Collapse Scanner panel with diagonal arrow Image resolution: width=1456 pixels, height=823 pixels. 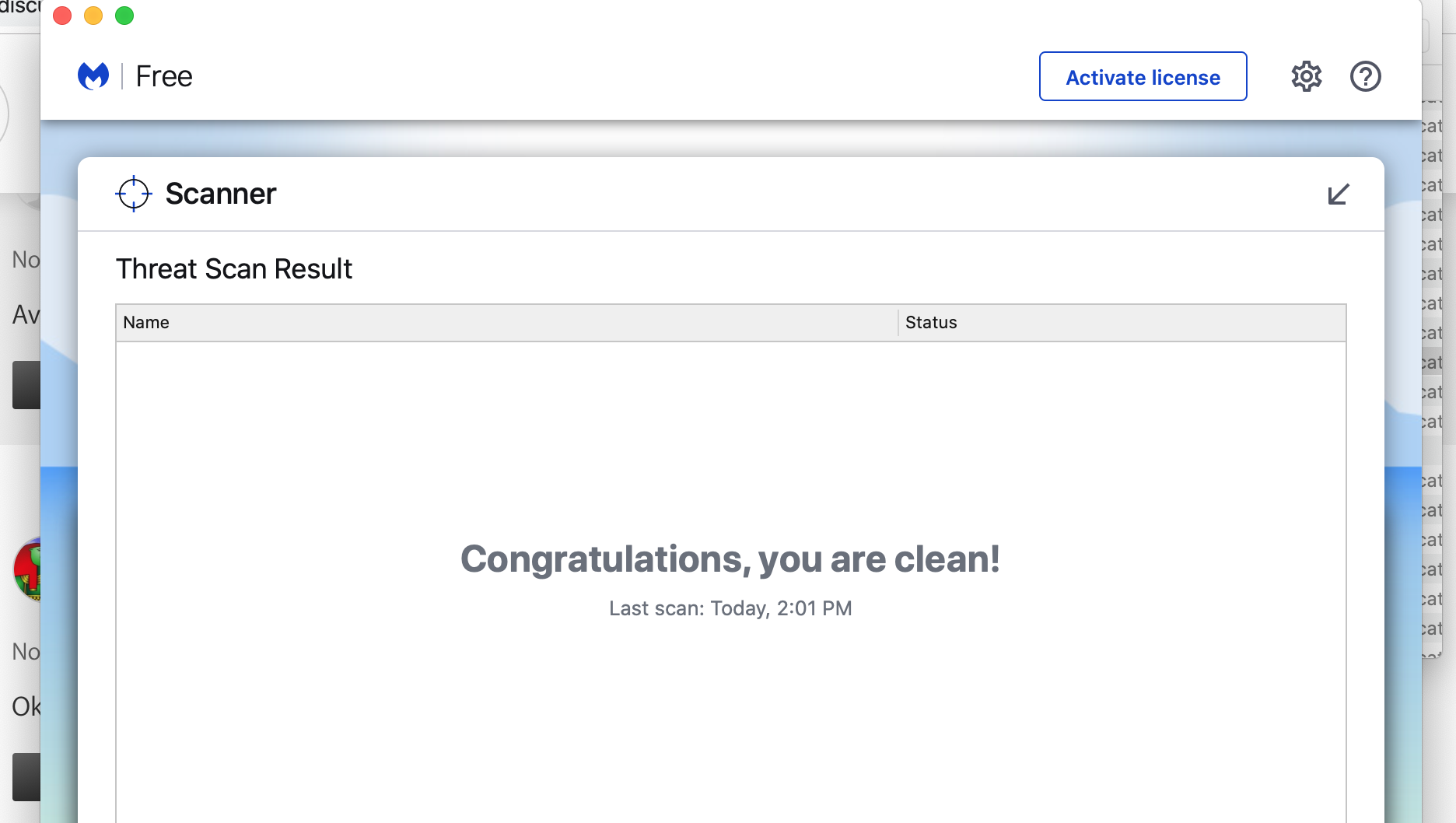[1338, 194]
